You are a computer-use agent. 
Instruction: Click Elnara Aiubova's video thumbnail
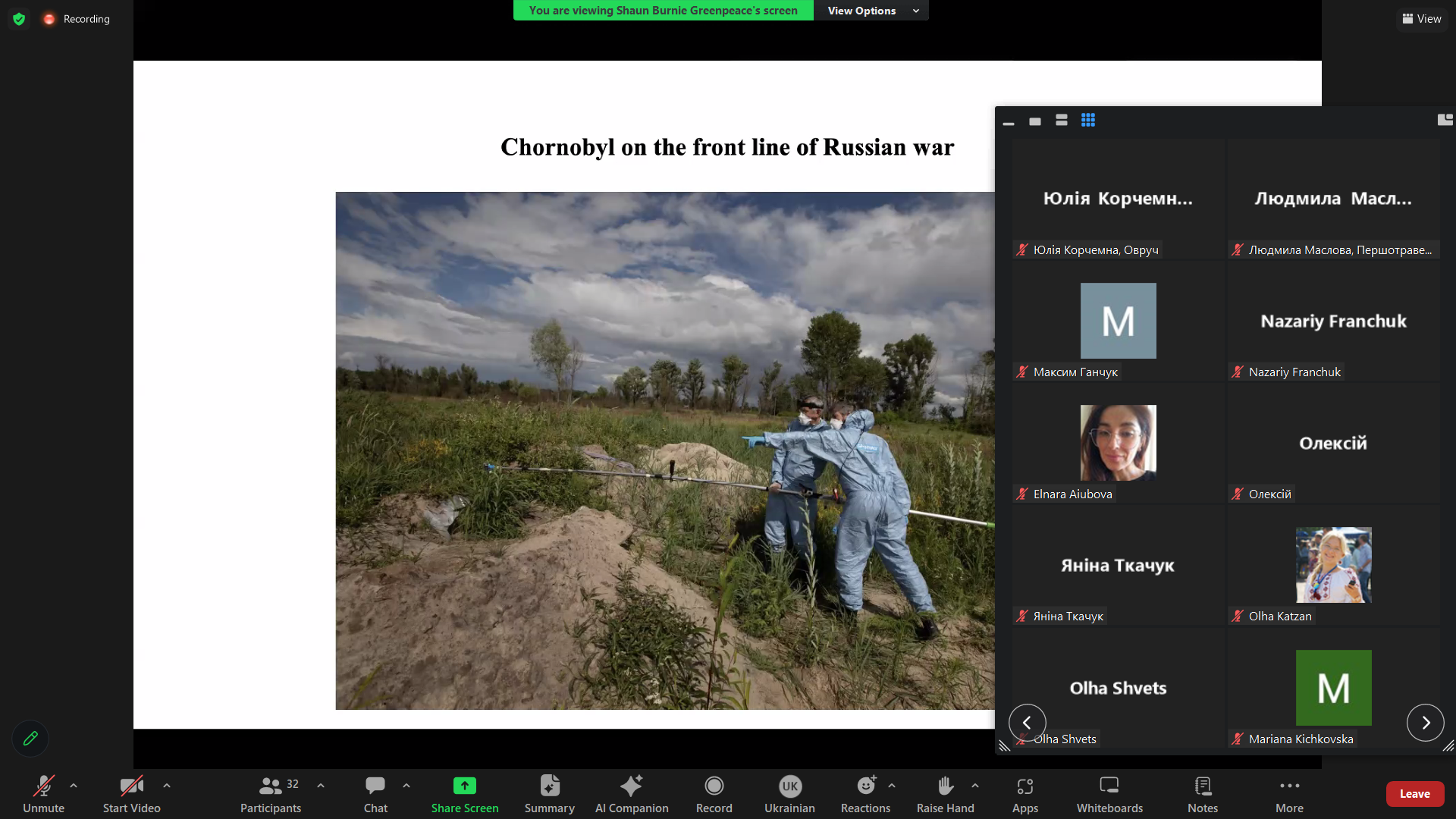click(1118, 443)
